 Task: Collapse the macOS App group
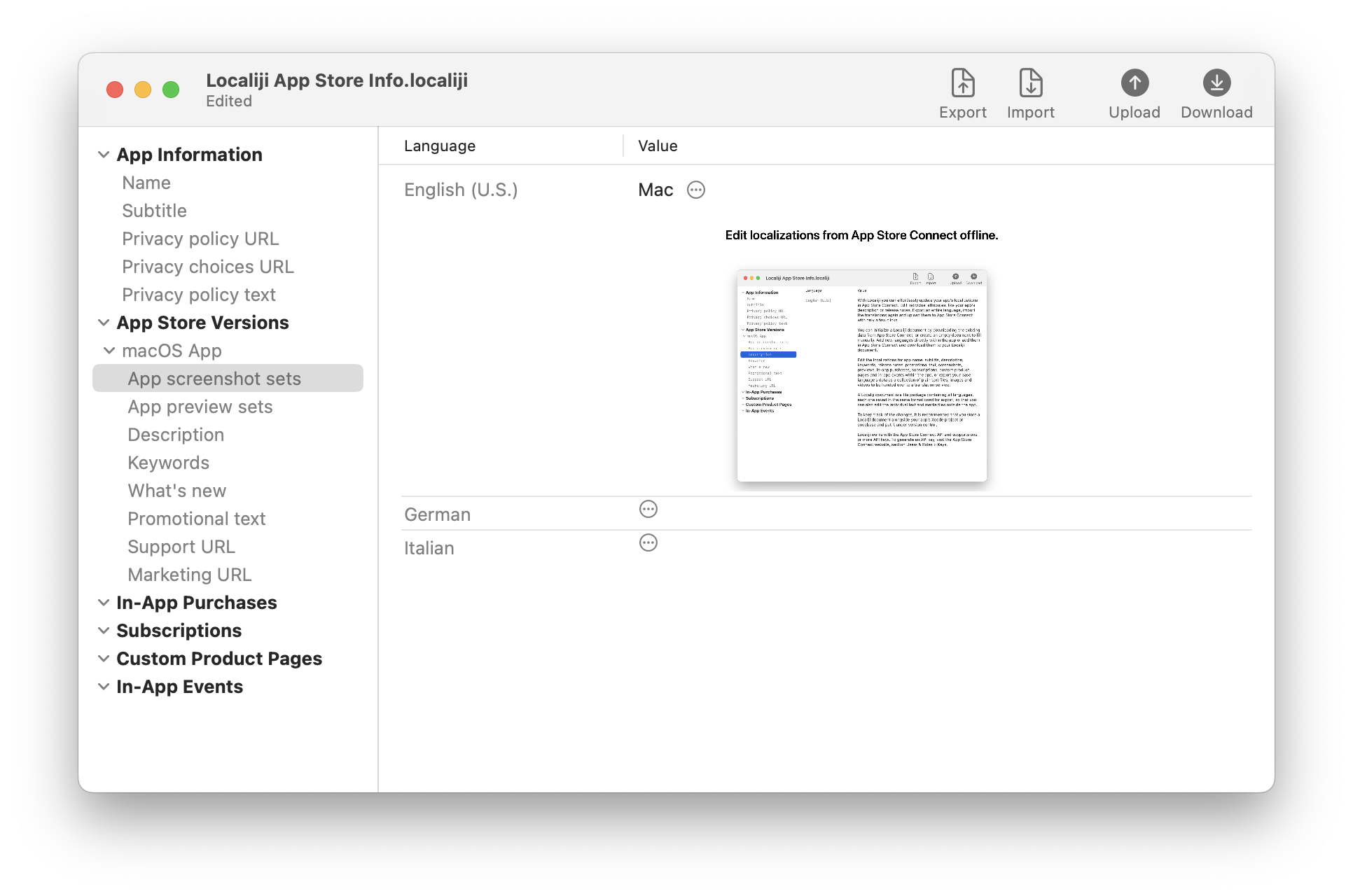point(109,351)
